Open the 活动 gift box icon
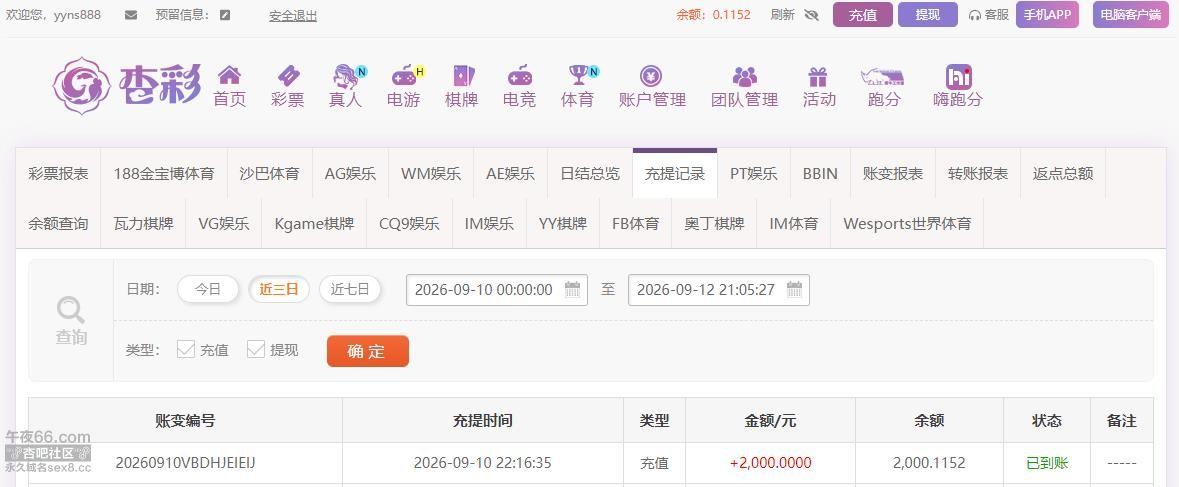The image size is (1179, 487). click(x=818, y=76)
